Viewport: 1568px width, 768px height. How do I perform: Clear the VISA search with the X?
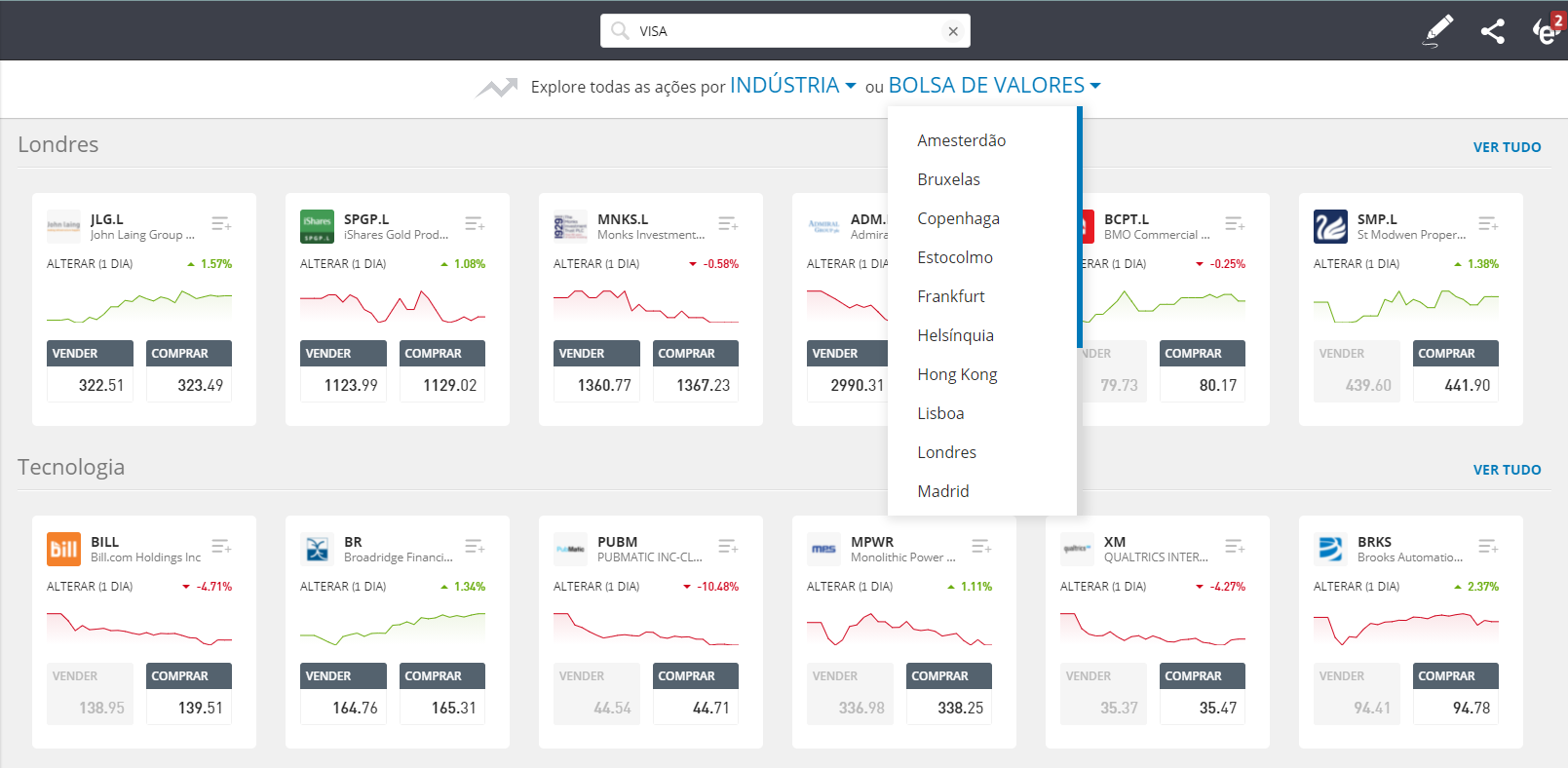[953, 31]
